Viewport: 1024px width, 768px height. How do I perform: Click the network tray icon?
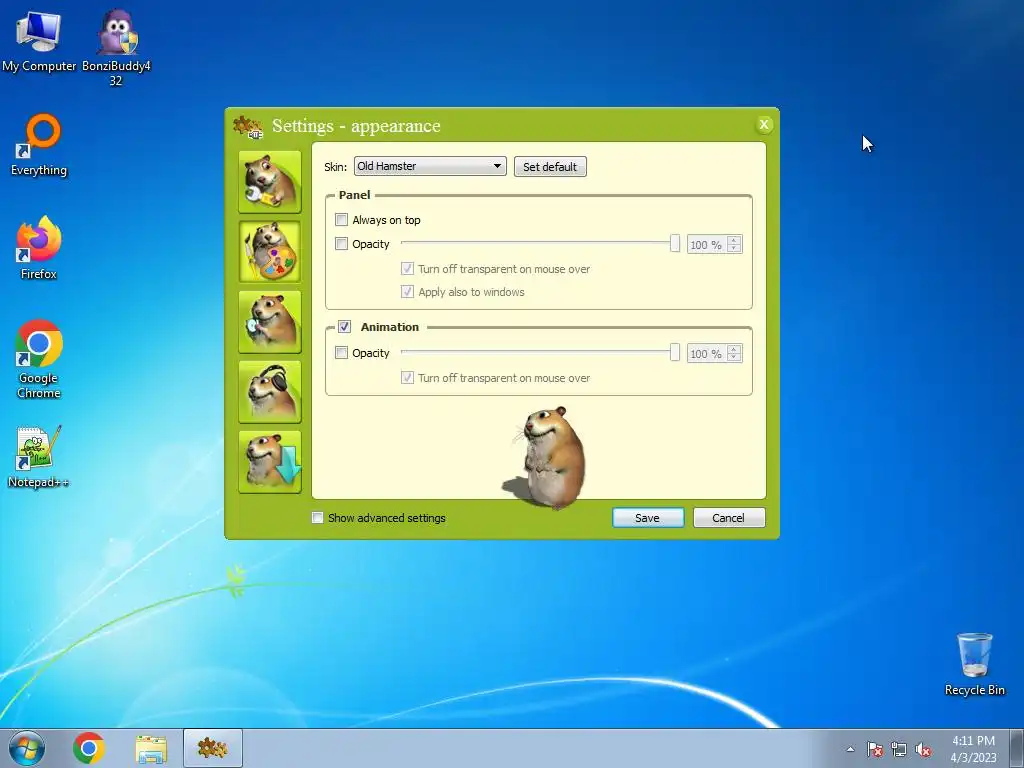pyautogui.click(x=899, y=749)
